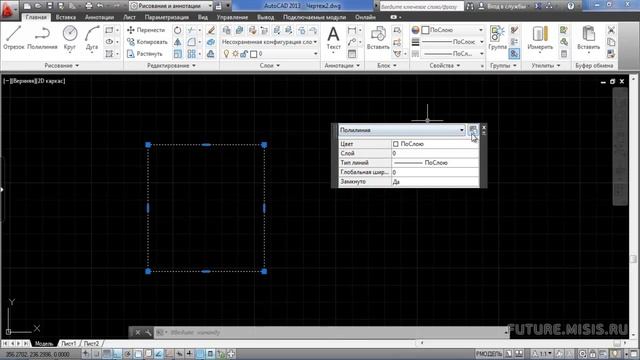Click the customize button in quick properties panel

473,130
